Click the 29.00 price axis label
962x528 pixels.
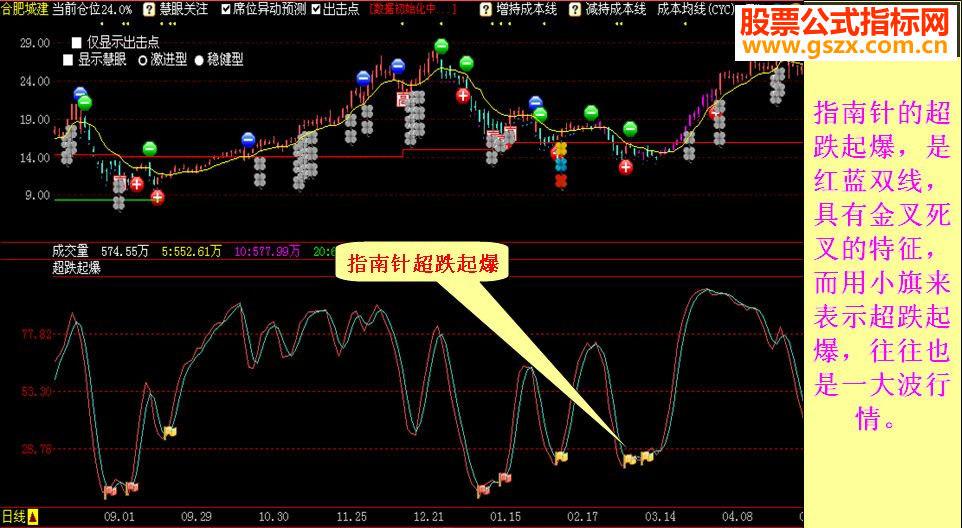(34, 44)
